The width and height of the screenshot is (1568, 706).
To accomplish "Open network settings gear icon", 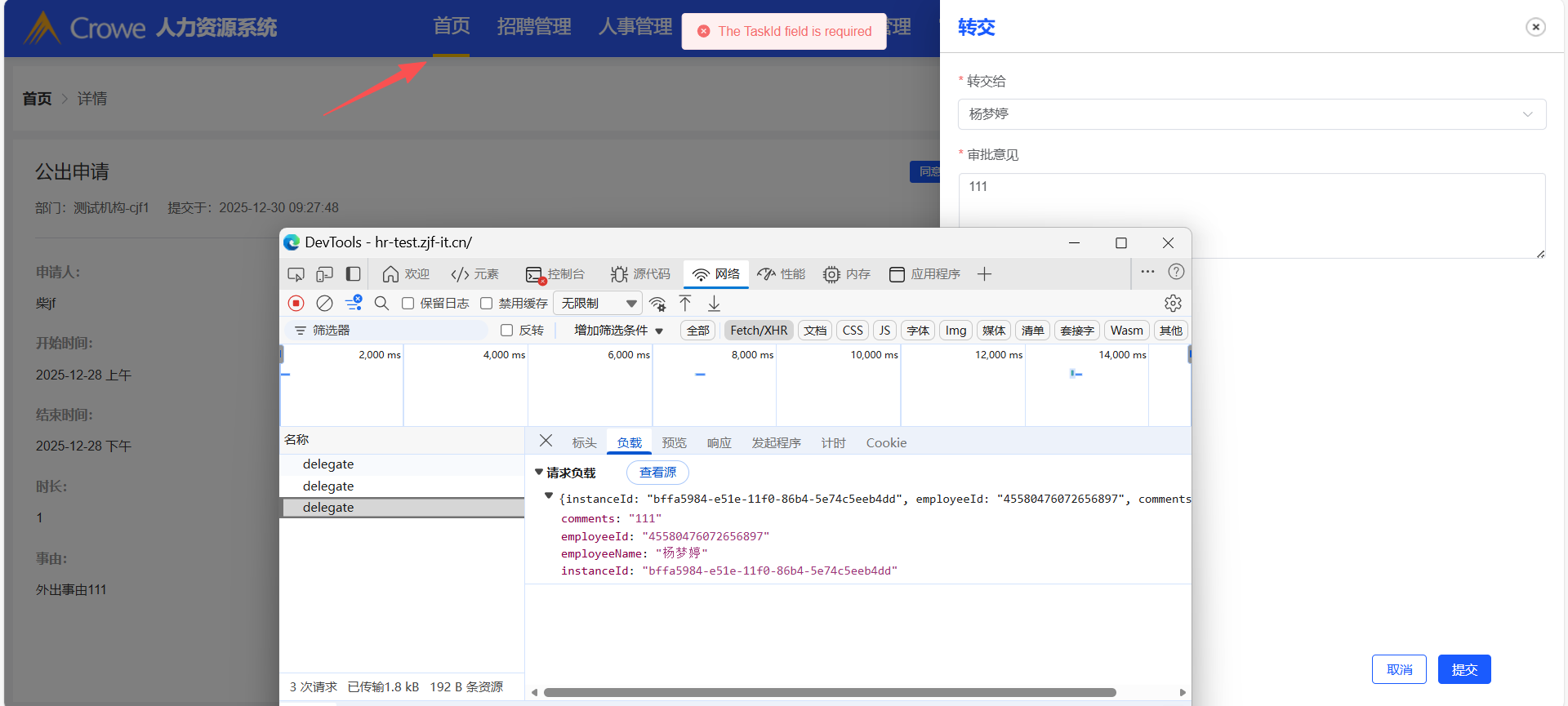I will (x=1173, y=304).
